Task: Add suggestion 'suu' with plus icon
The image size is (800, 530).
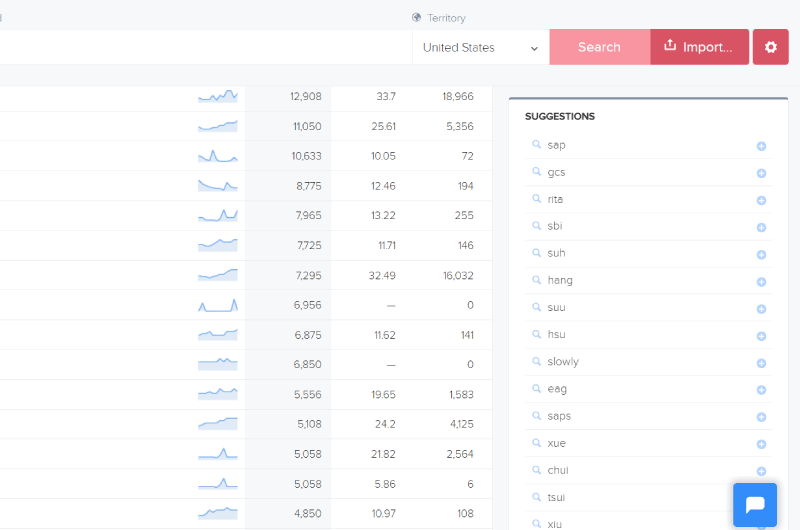Action: tap(761, 309)
